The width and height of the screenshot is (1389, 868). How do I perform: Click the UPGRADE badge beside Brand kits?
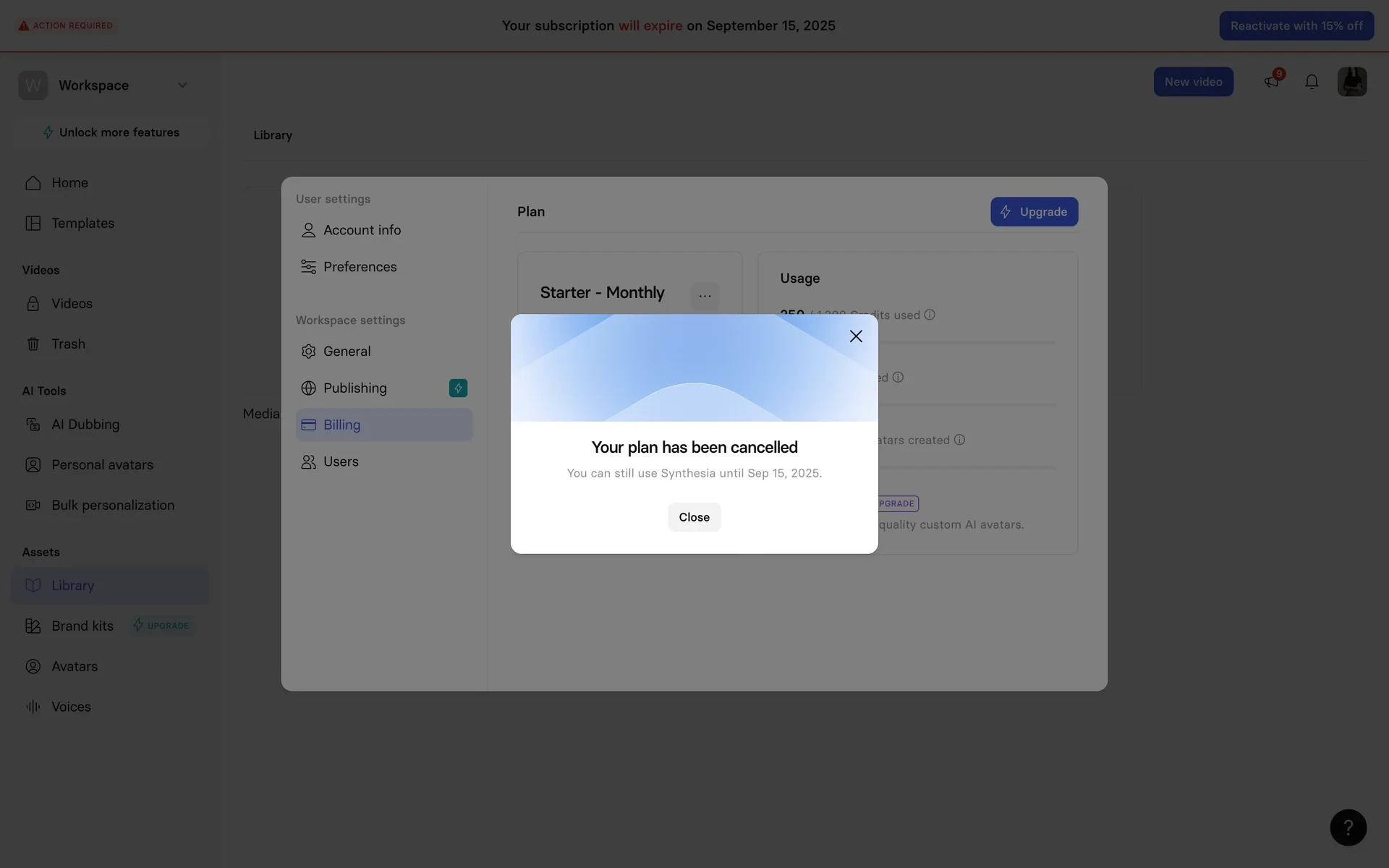[x=162, y=626]
